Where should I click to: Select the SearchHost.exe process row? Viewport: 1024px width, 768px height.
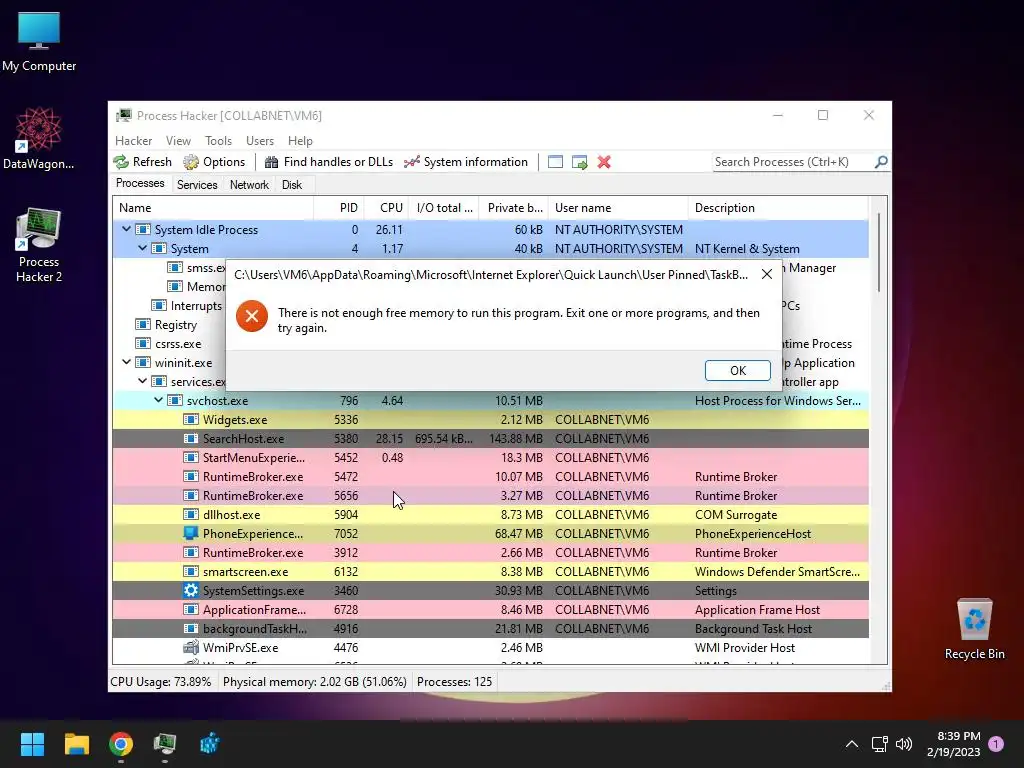[x=490, y=438]
